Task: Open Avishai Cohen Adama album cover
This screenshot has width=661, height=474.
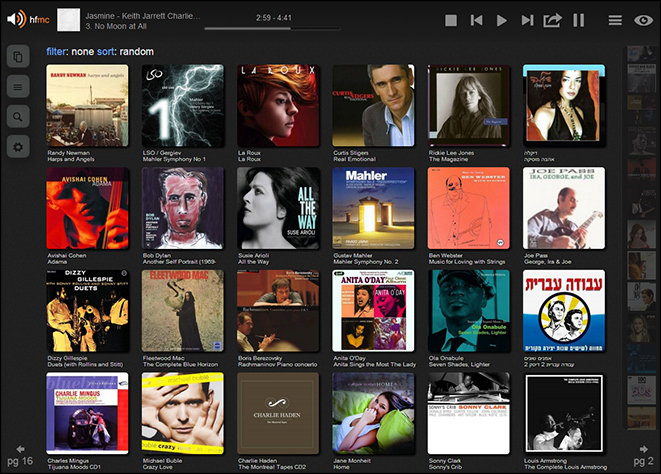Action: pos(87,208)
